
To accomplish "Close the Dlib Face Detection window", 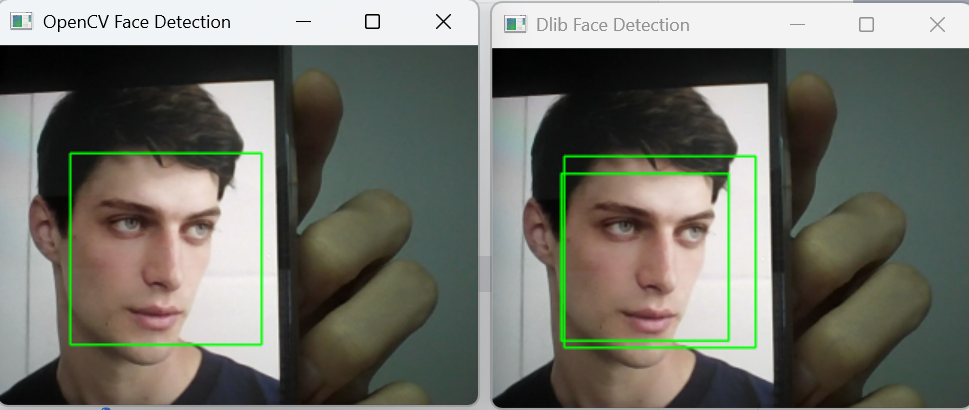I will 937,25.
